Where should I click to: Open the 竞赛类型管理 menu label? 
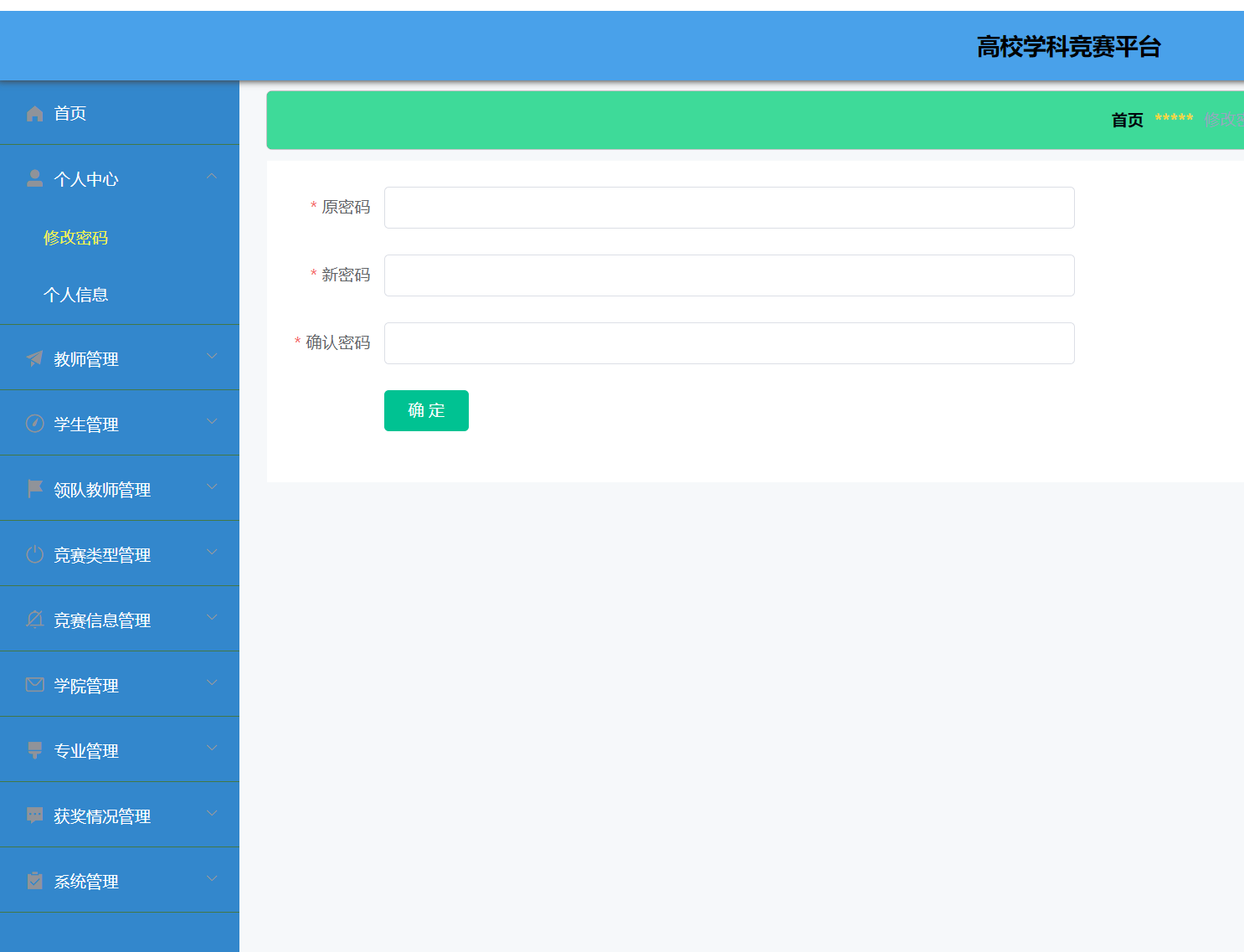102,555
